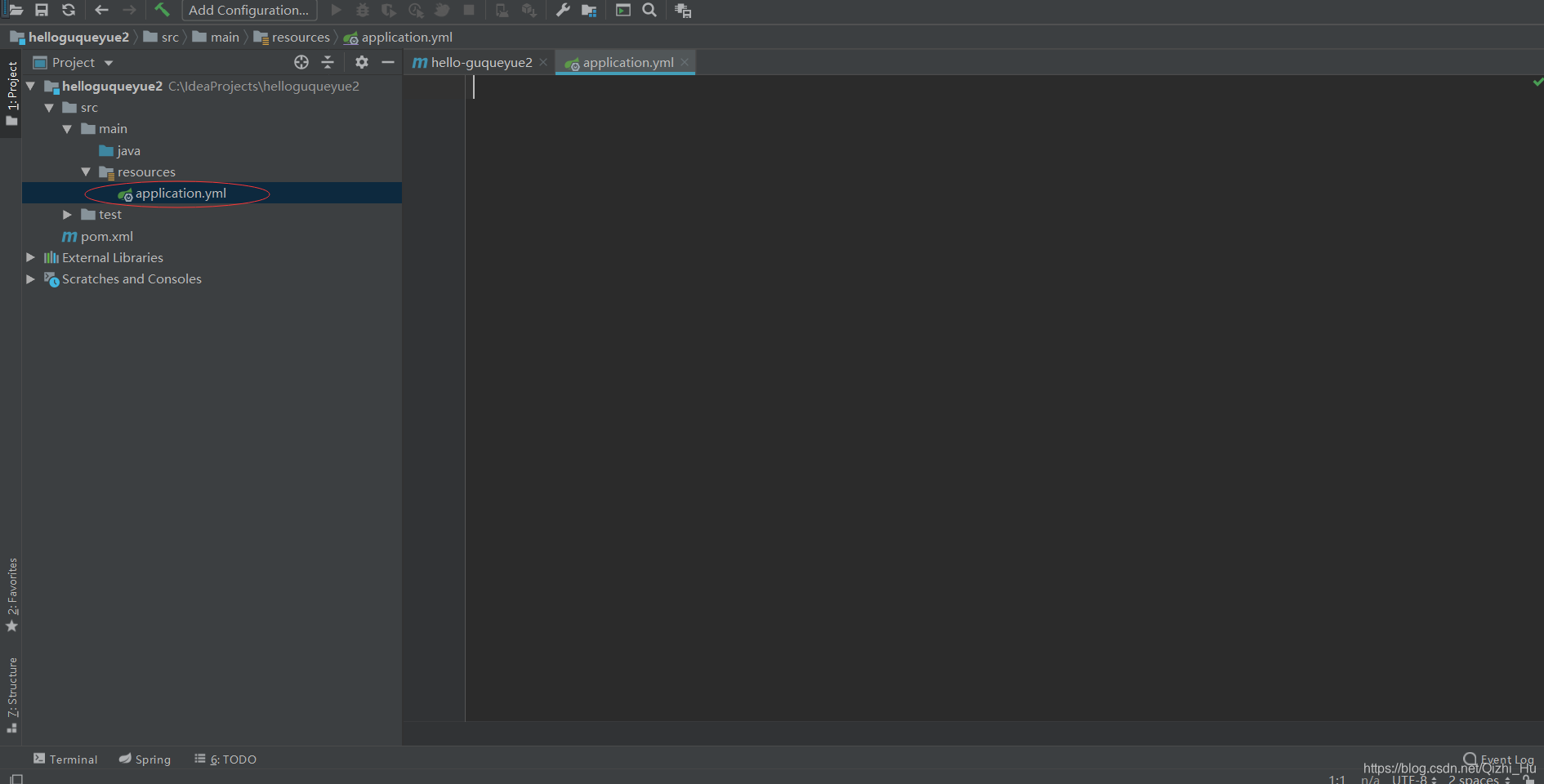
Task: Collapse the resources folder arrow
Action: [86, 171]
